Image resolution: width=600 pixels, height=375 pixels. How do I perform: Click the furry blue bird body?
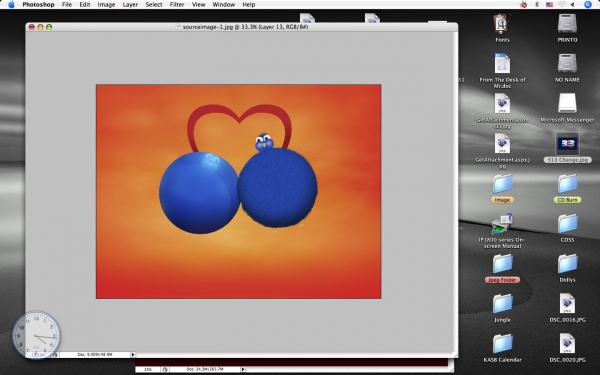coord(277,188)
